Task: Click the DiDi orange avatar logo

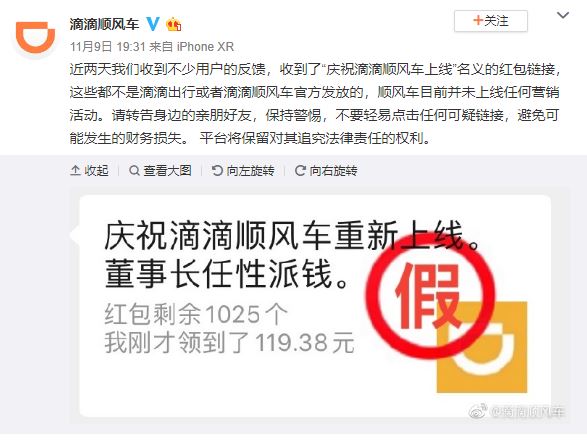Action: point(35,37)
